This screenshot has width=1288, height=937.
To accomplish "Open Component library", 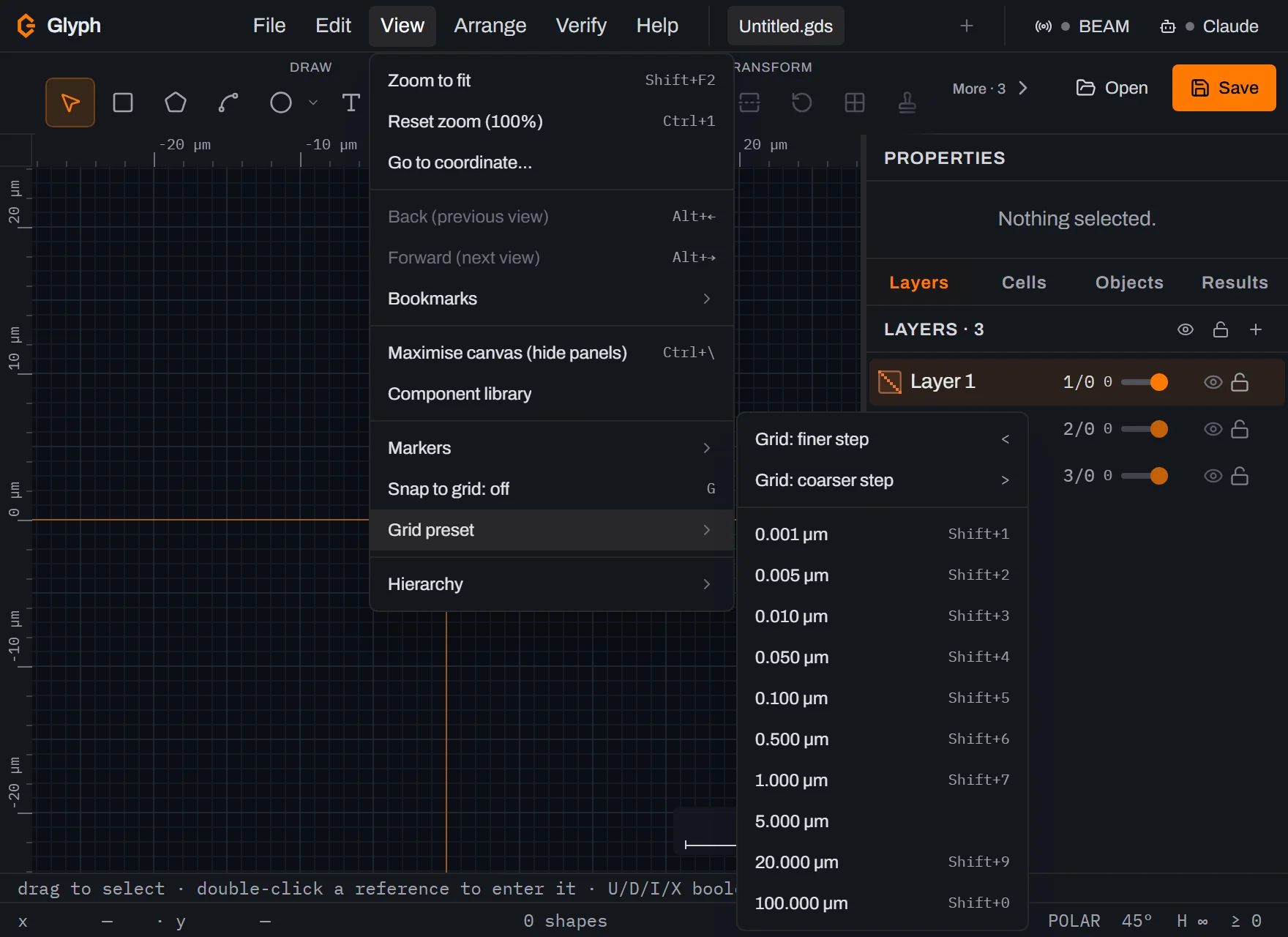I will pos(552,394).
